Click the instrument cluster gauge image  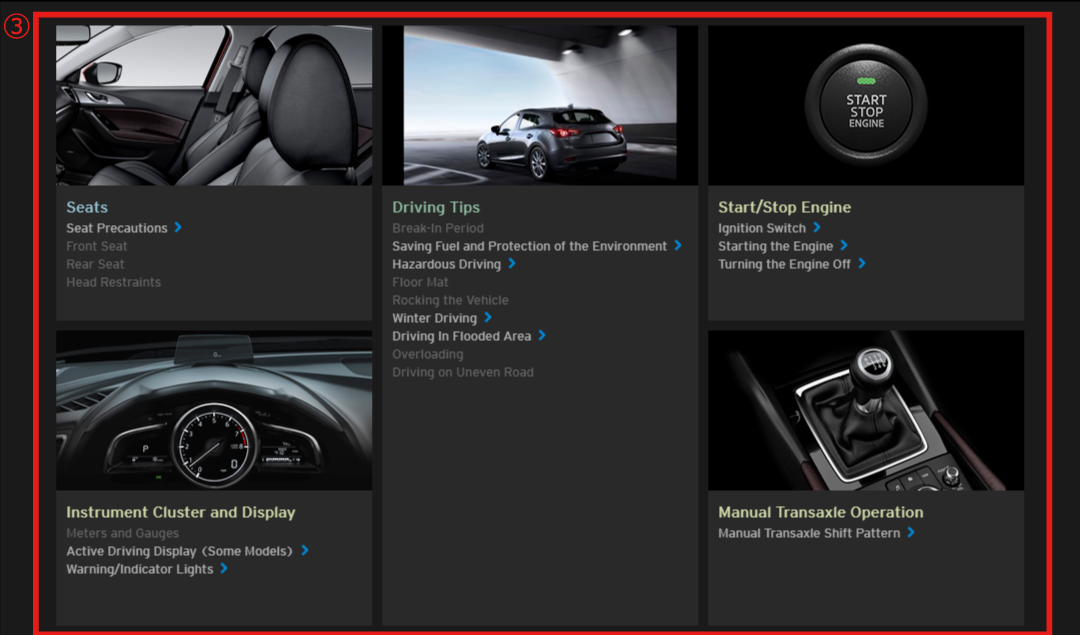point(214,410)
